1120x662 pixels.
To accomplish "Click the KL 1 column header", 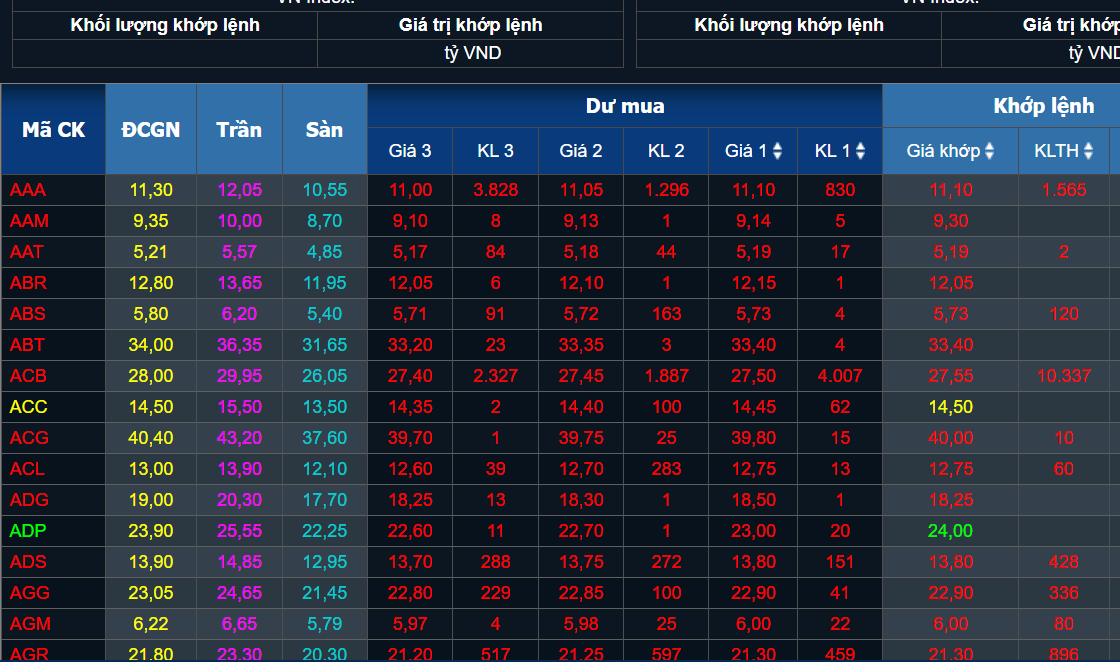I will click(x=839, y=151).
